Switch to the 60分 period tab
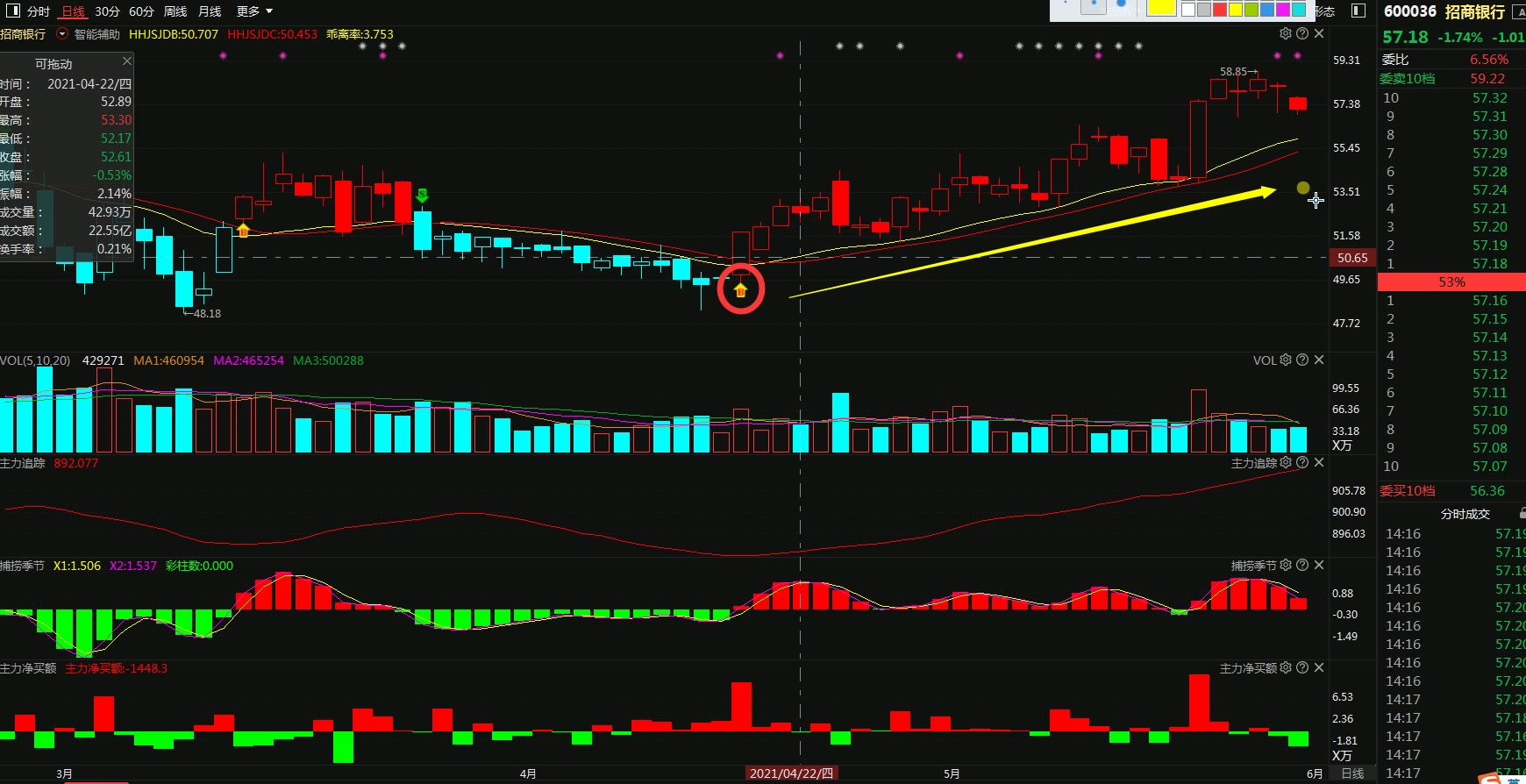This screenshot has height=784, width=1526. (141, 11)
